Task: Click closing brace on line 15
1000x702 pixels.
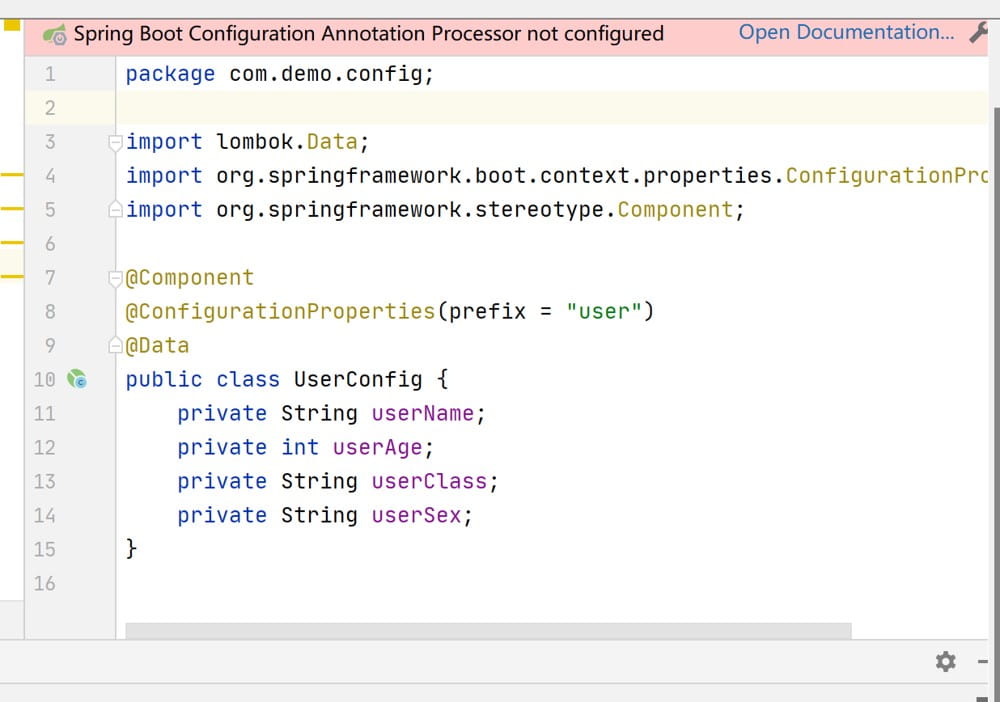Action: [131, 548]
